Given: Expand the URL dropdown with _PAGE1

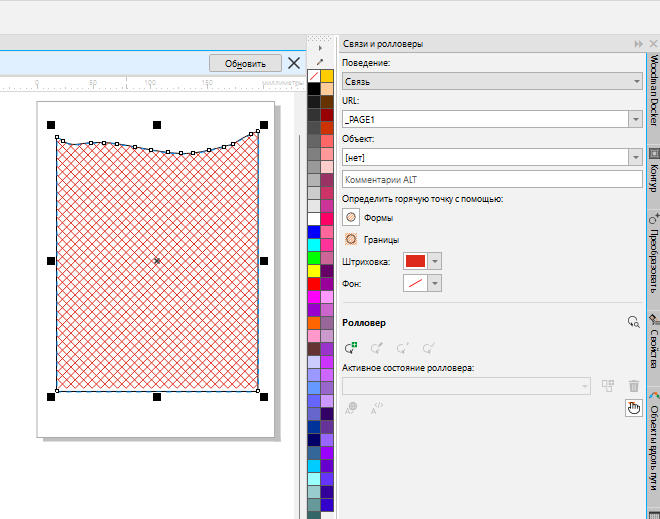Looking at the screenshot, I should [635, 119].
